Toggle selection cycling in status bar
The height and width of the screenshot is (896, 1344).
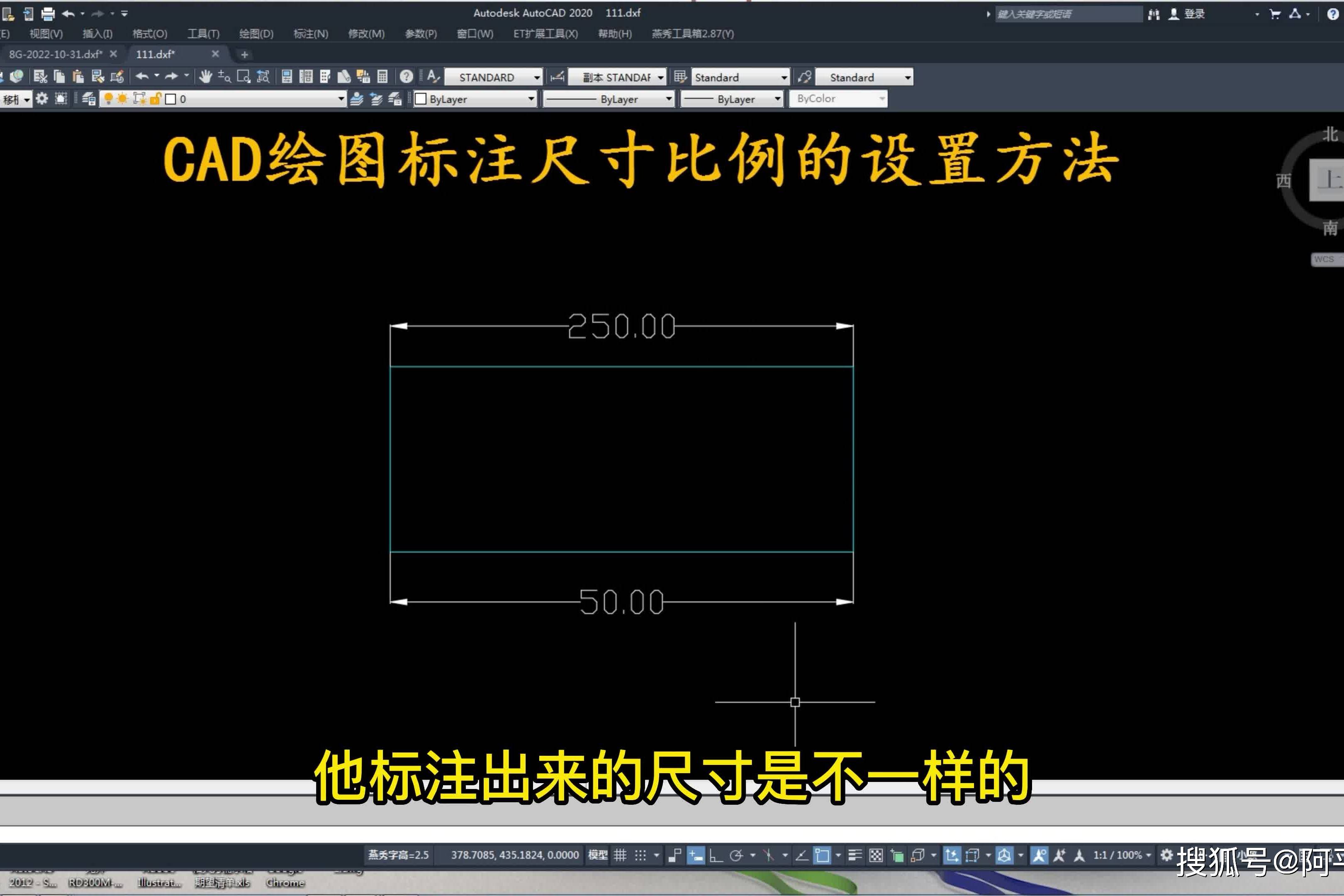coord(896,855)
